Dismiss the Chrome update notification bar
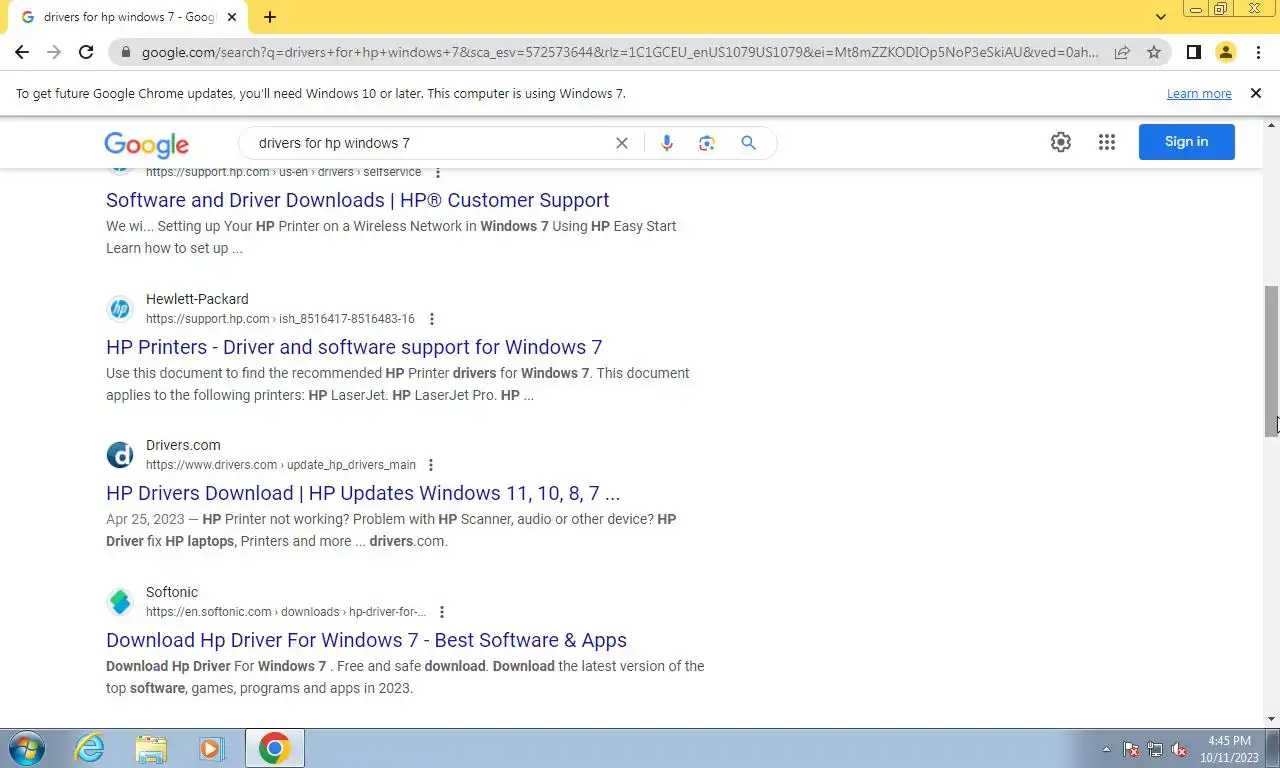Viewport: 1280px width, 768px height. (x=1256, y=93)
